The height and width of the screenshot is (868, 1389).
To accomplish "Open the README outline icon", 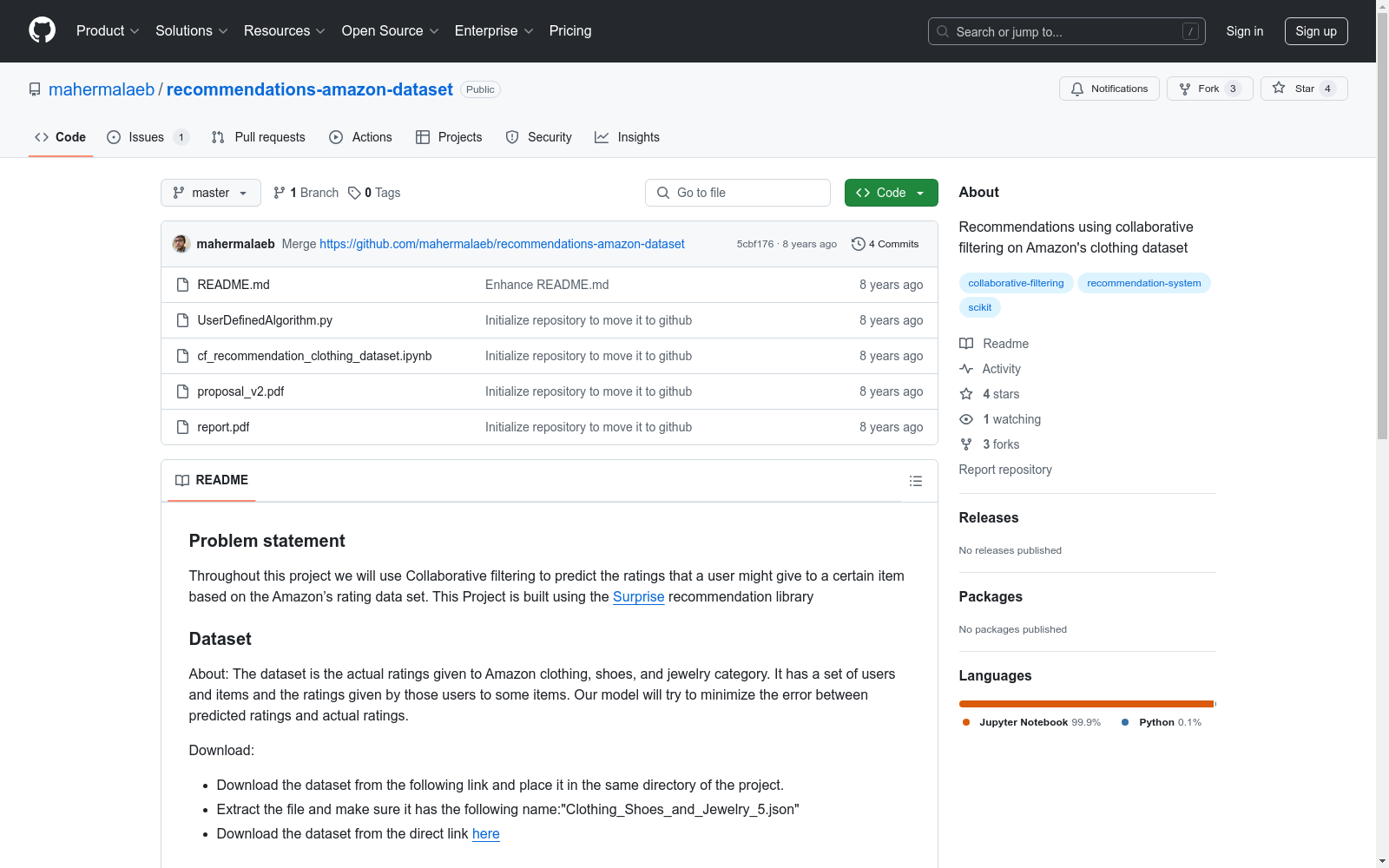I will coord(916,481).
